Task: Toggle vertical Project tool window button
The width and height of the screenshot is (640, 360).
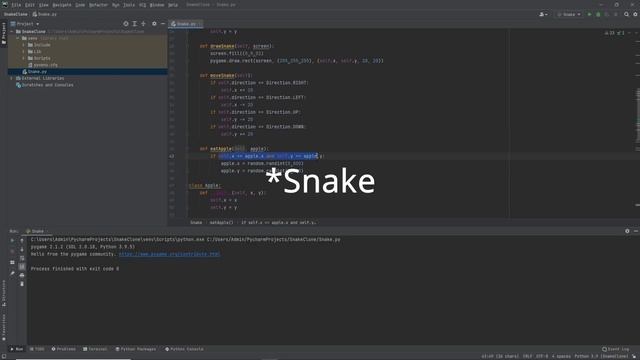Action: click(x=4, y=34)
